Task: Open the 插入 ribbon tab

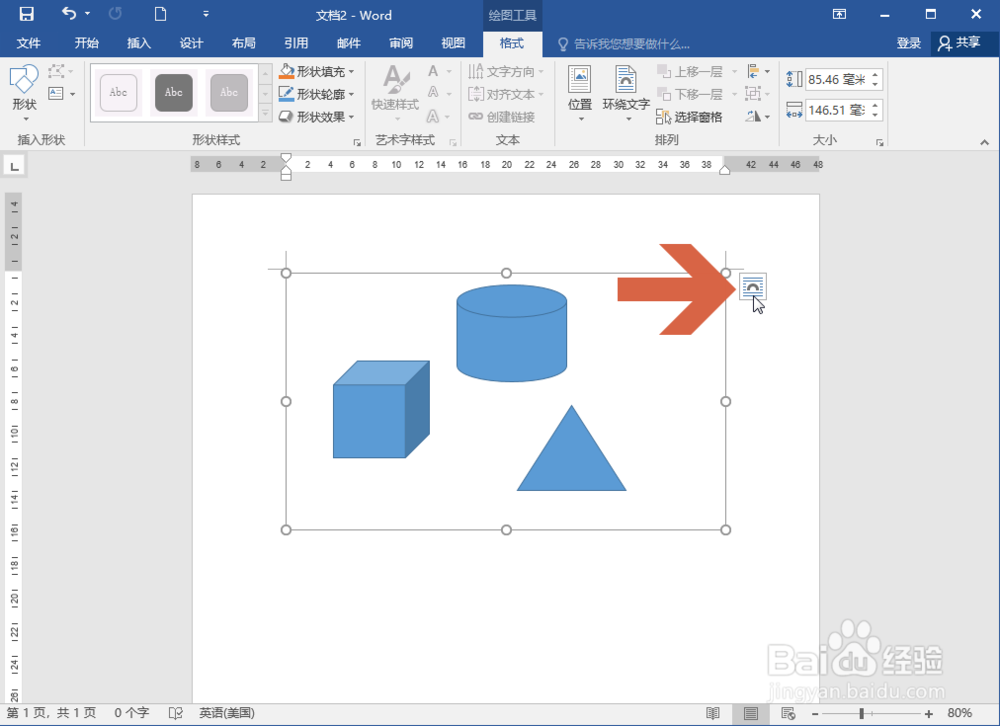Action: pyautogui.click(x=138, y=43)
